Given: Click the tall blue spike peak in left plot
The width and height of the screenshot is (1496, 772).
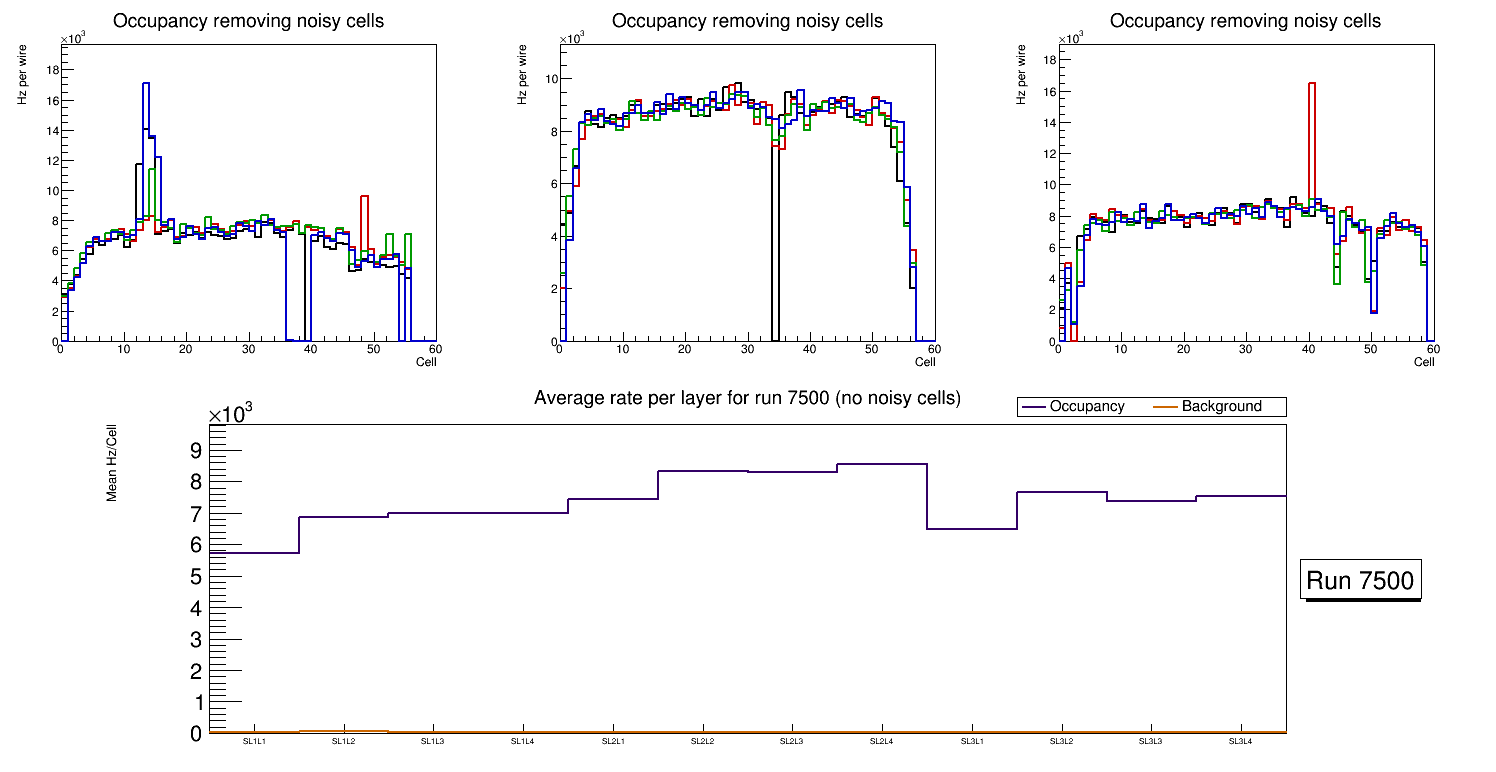Looking at the screenshot, I should [146, 84].
